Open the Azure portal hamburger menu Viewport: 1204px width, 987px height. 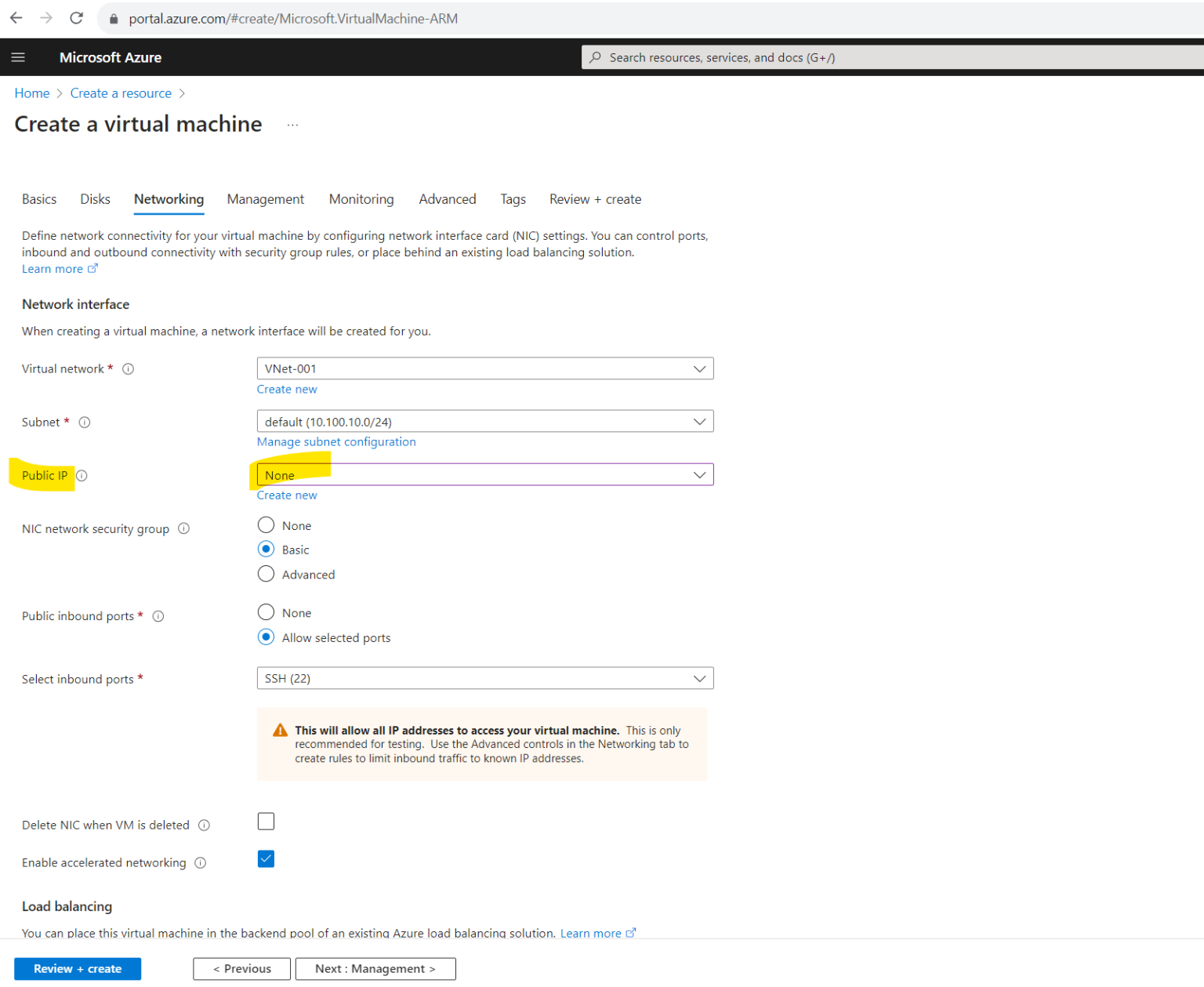(18, 56)
